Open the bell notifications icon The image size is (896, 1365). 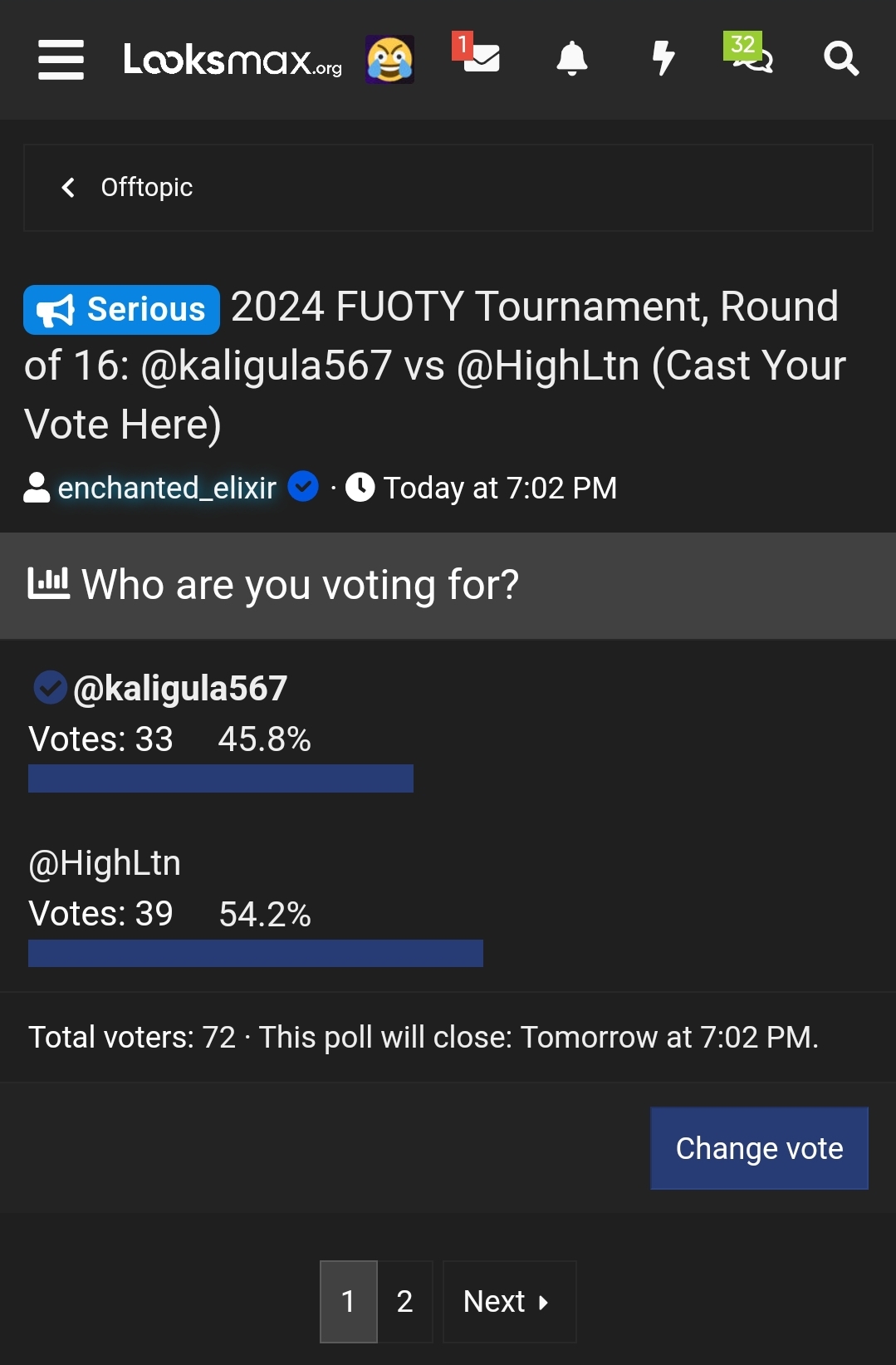(x=571, y=58)
